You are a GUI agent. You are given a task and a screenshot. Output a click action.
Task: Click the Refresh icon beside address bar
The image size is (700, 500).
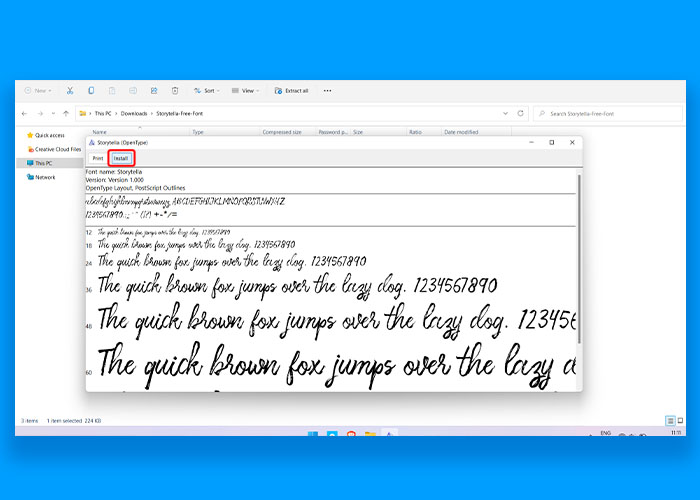[x=521, y=113]
